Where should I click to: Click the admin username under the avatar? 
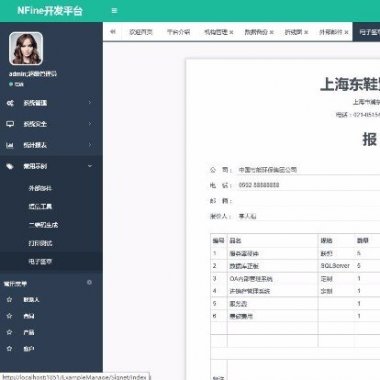(33, 74)
